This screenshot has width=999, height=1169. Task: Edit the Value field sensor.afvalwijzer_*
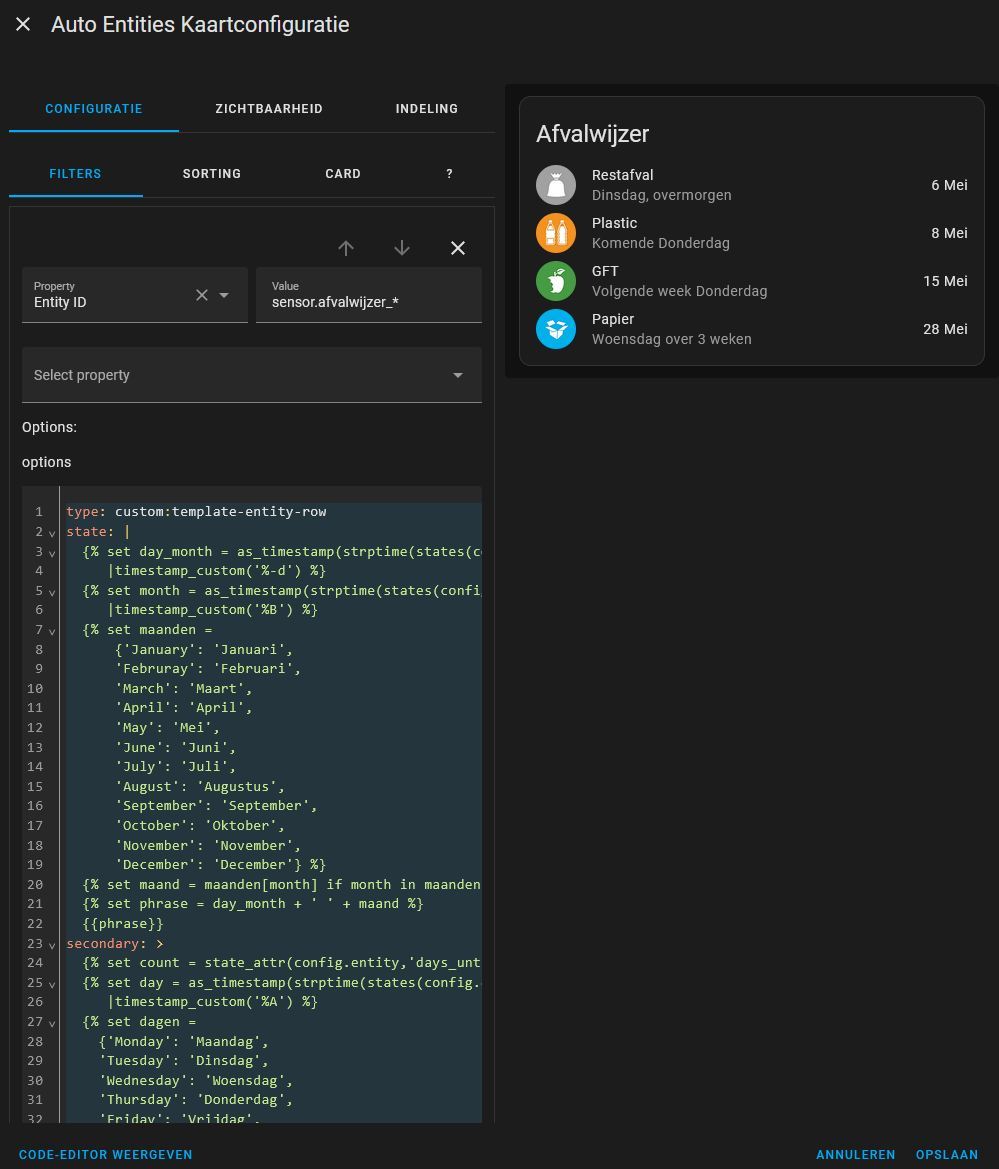pyautogui.click(x=368, y=302)
